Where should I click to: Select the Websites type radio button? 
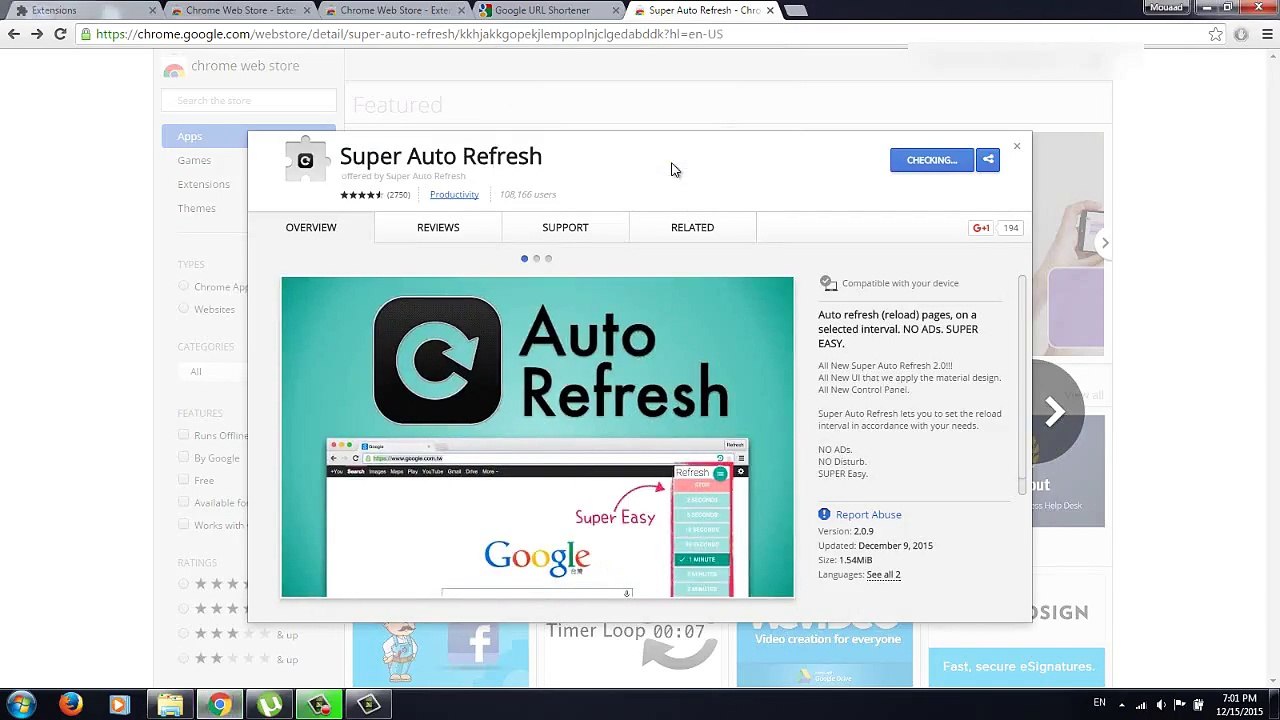183,309
